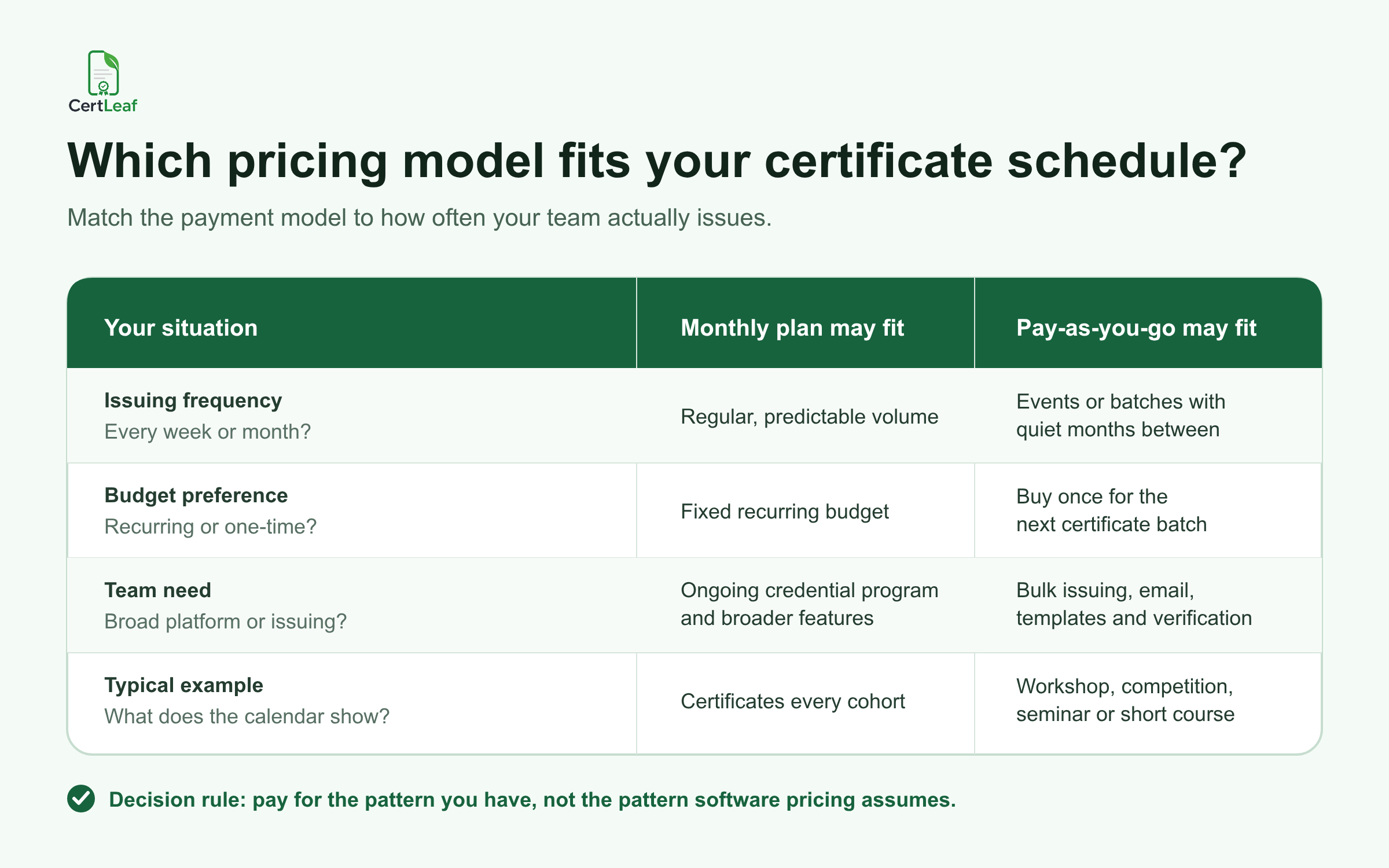This screenshot has height=868, width=1389.
Task: Click the CertLeaf certificate leaf logo icon
Action: tap(104, 73)
